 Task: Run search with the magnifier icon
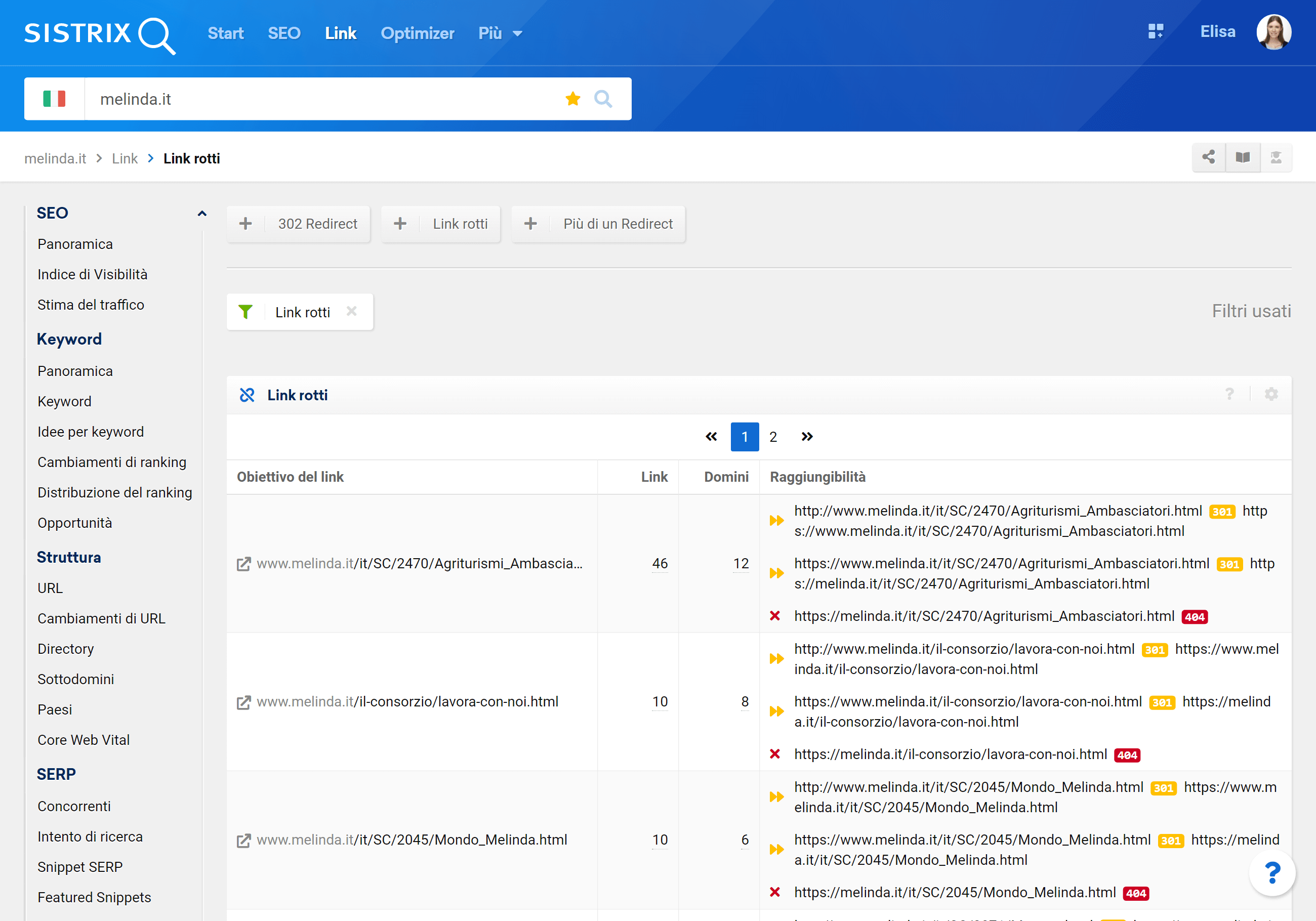click(x=603, y=99)
